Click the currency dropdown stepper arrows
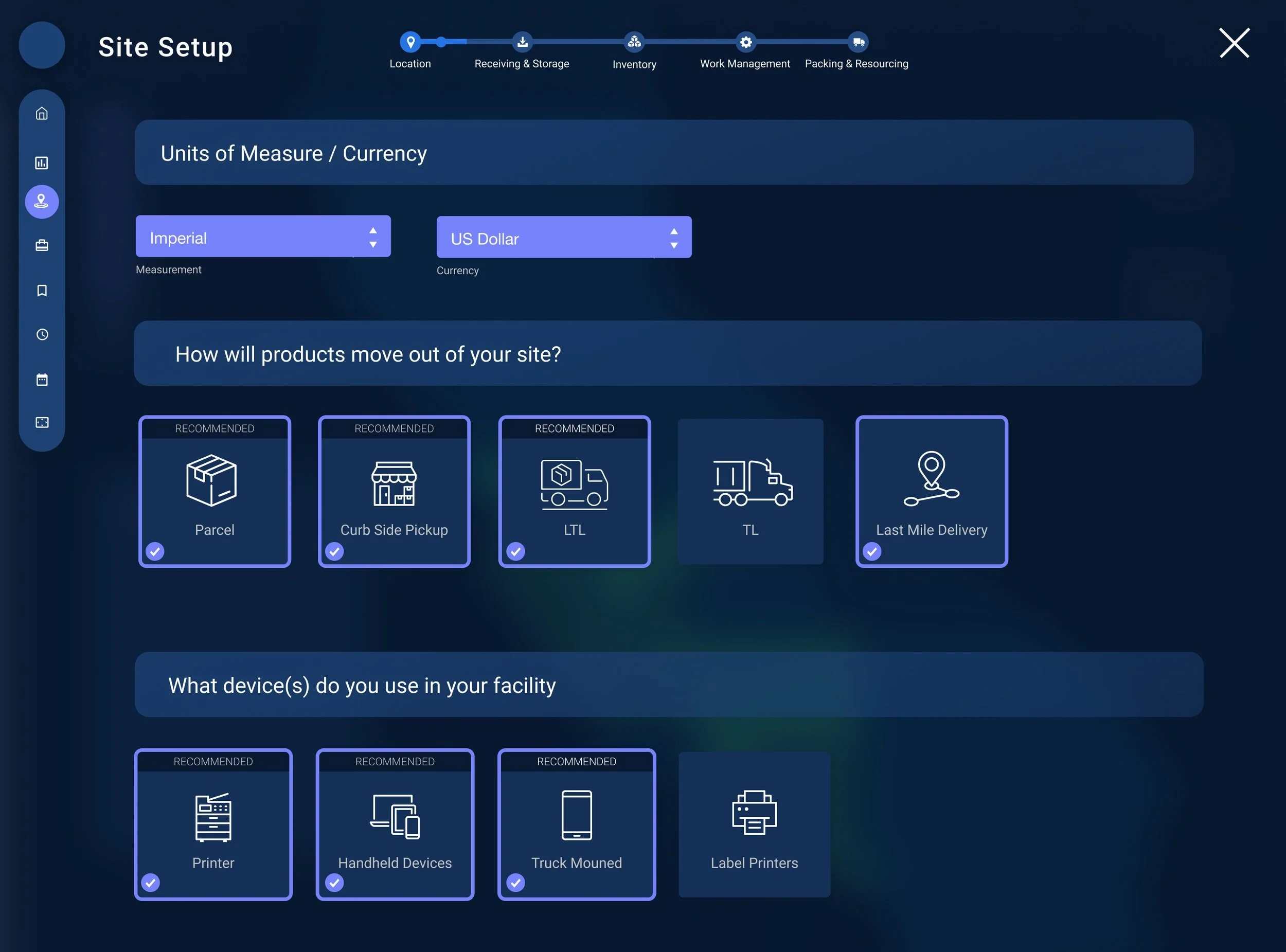 [x=673, y=238]
